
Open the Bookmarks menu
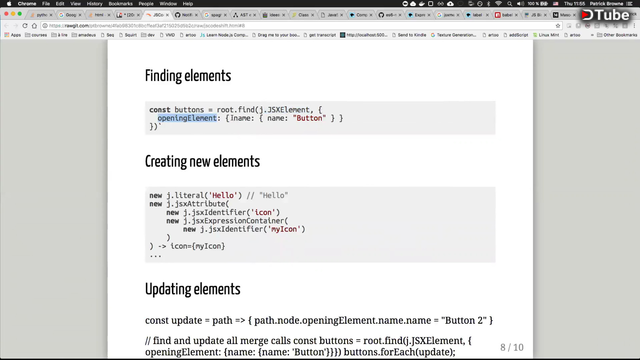[x=120, y=4]
